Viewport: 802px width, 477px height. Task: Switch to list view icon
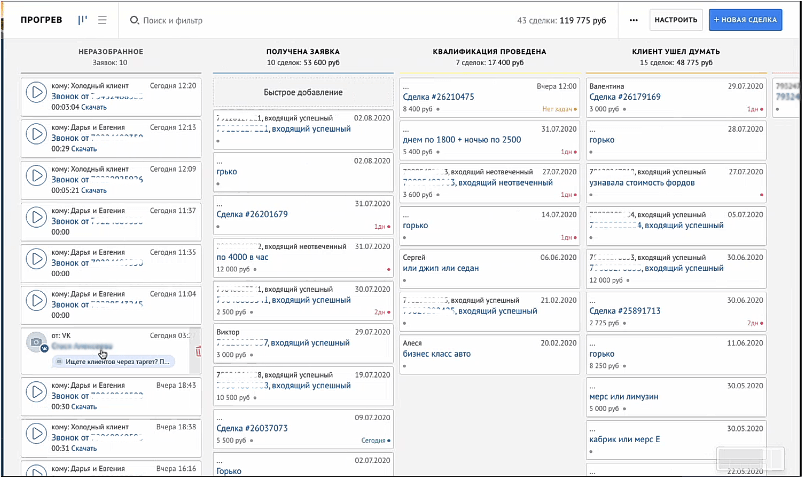[102, 20]
